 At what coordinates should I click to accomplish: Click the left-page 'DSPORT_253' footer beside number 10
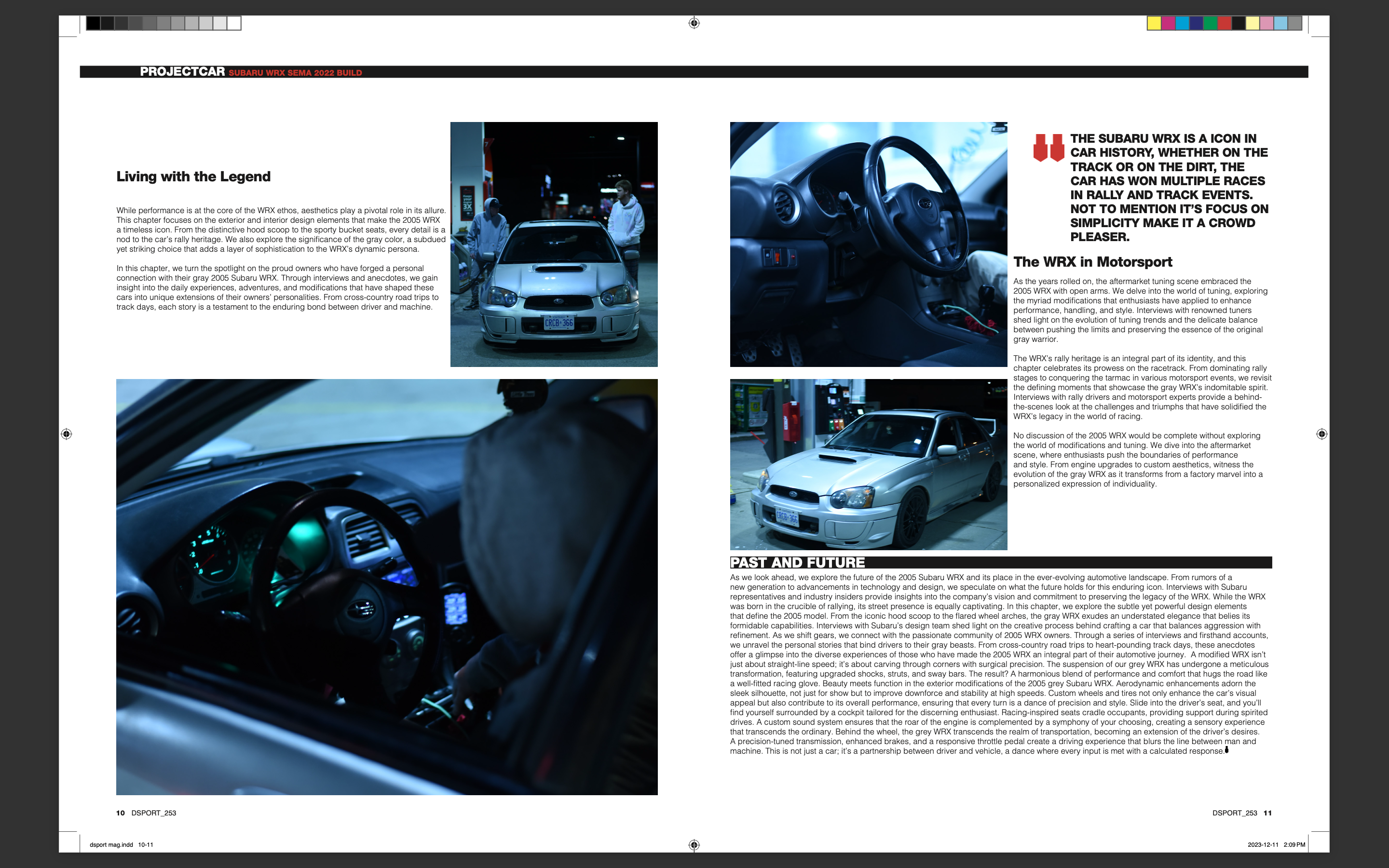click(x=154, y=813)
